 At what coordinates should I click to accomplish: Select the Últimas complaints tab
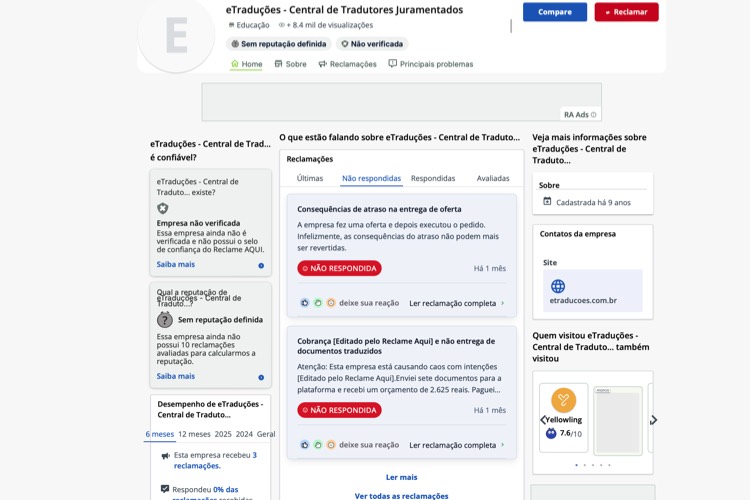[309, 178]
